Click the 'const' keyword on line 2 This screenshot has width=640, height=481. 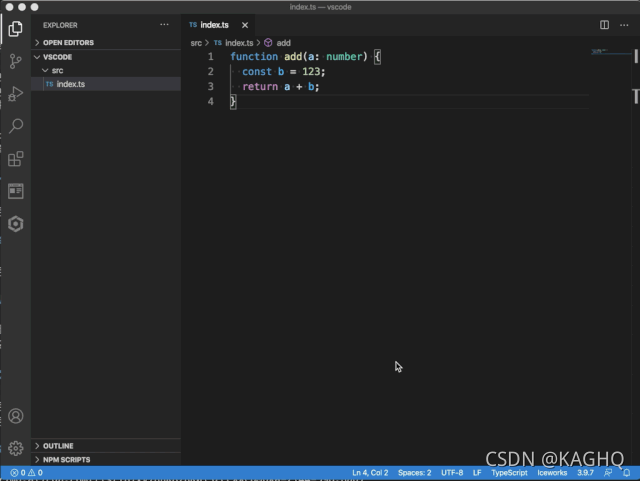[257, 71]
